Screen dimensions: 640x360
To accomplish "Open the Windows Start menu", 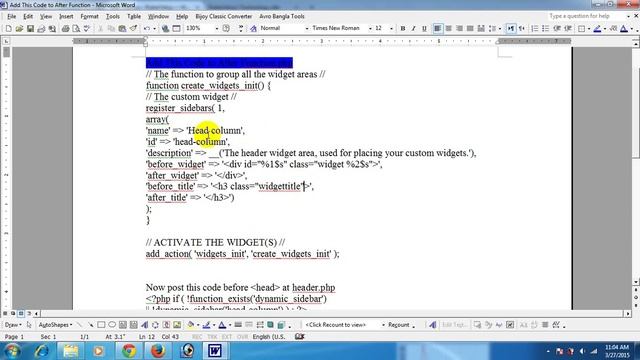I will (11, 351).
